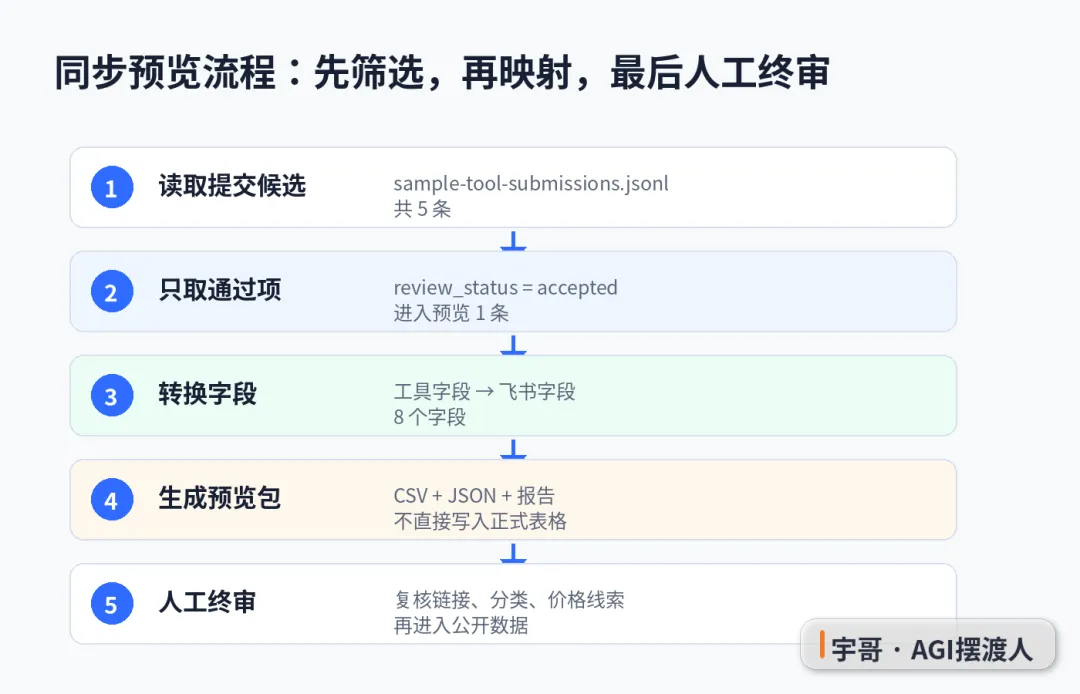1080x694 pixels.
Task: Click the review_status = accepted text
Action: [x=506, y=288]
